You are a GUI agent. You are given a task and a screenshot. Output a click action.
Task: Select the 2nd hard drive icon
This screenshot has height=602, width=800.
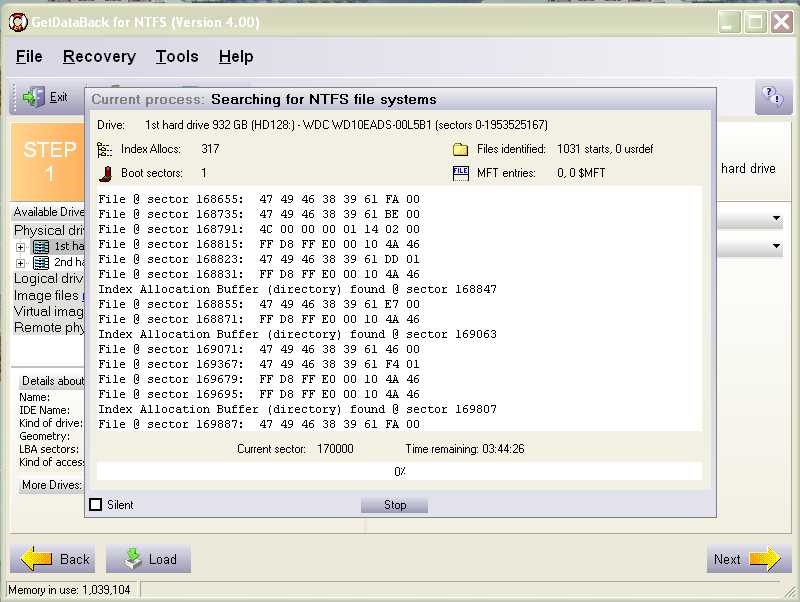coord(41,263)
